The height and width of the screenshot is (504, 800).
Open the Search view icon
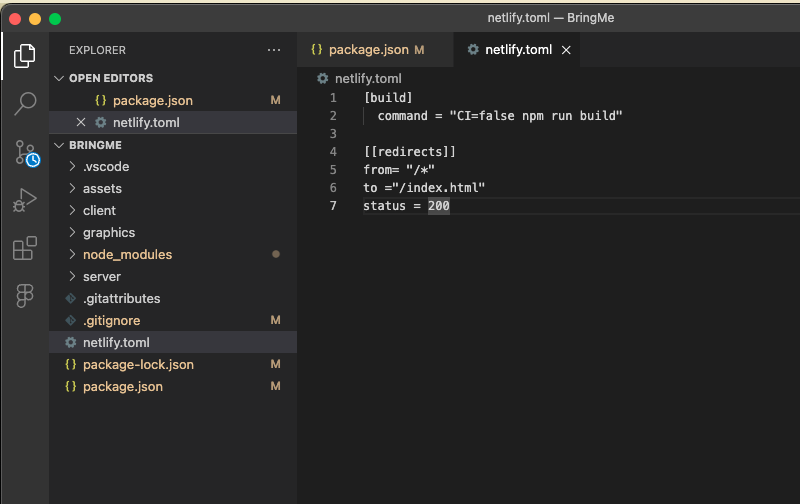(25, 103)
